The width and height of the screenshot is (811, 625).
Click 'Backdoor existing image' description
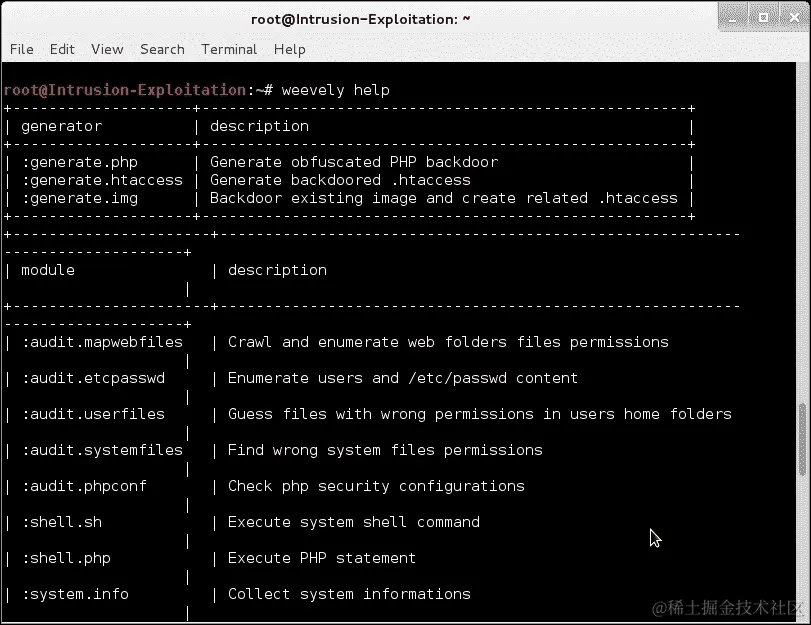click(444, 198)
